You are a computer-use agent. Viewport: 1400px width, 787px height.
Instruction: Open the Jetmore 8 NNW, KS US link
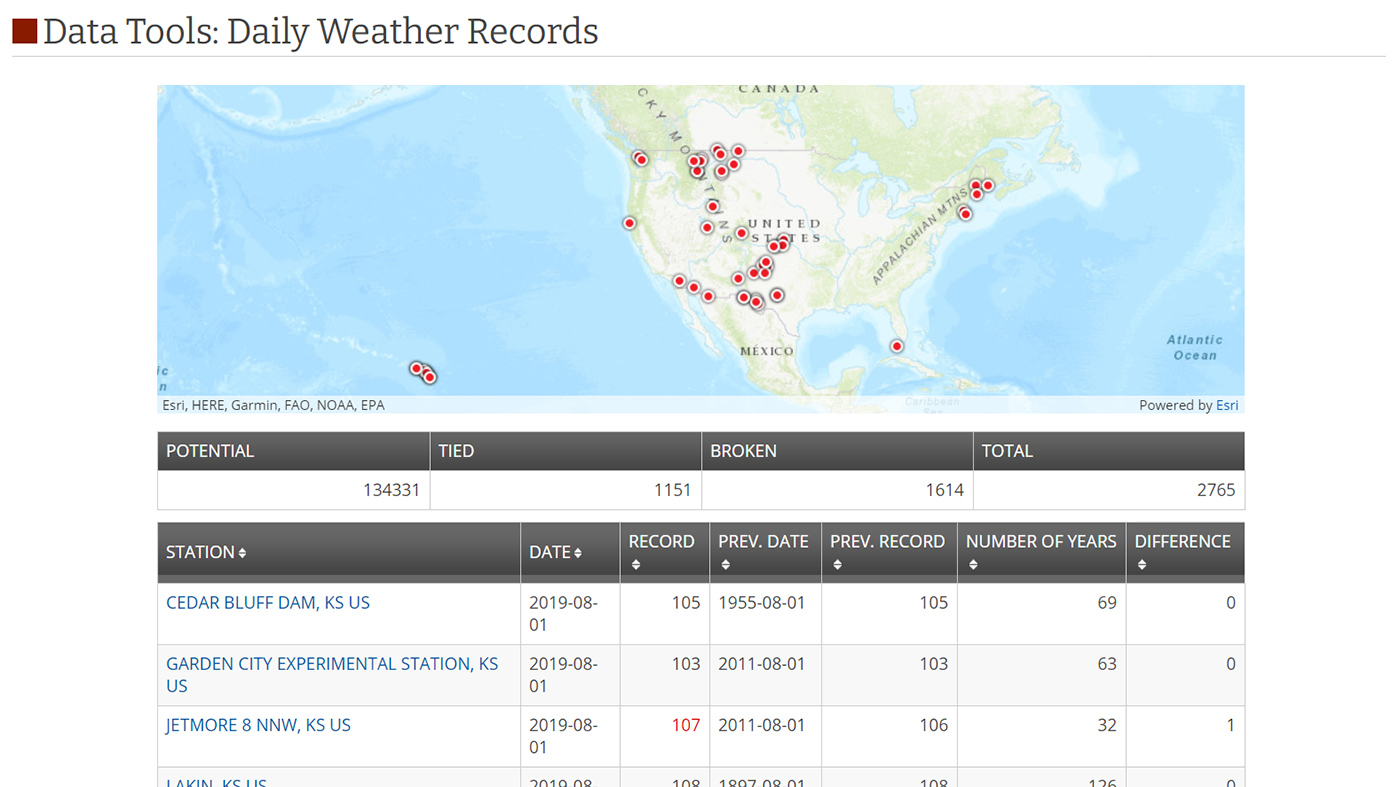tap(258, 725)
